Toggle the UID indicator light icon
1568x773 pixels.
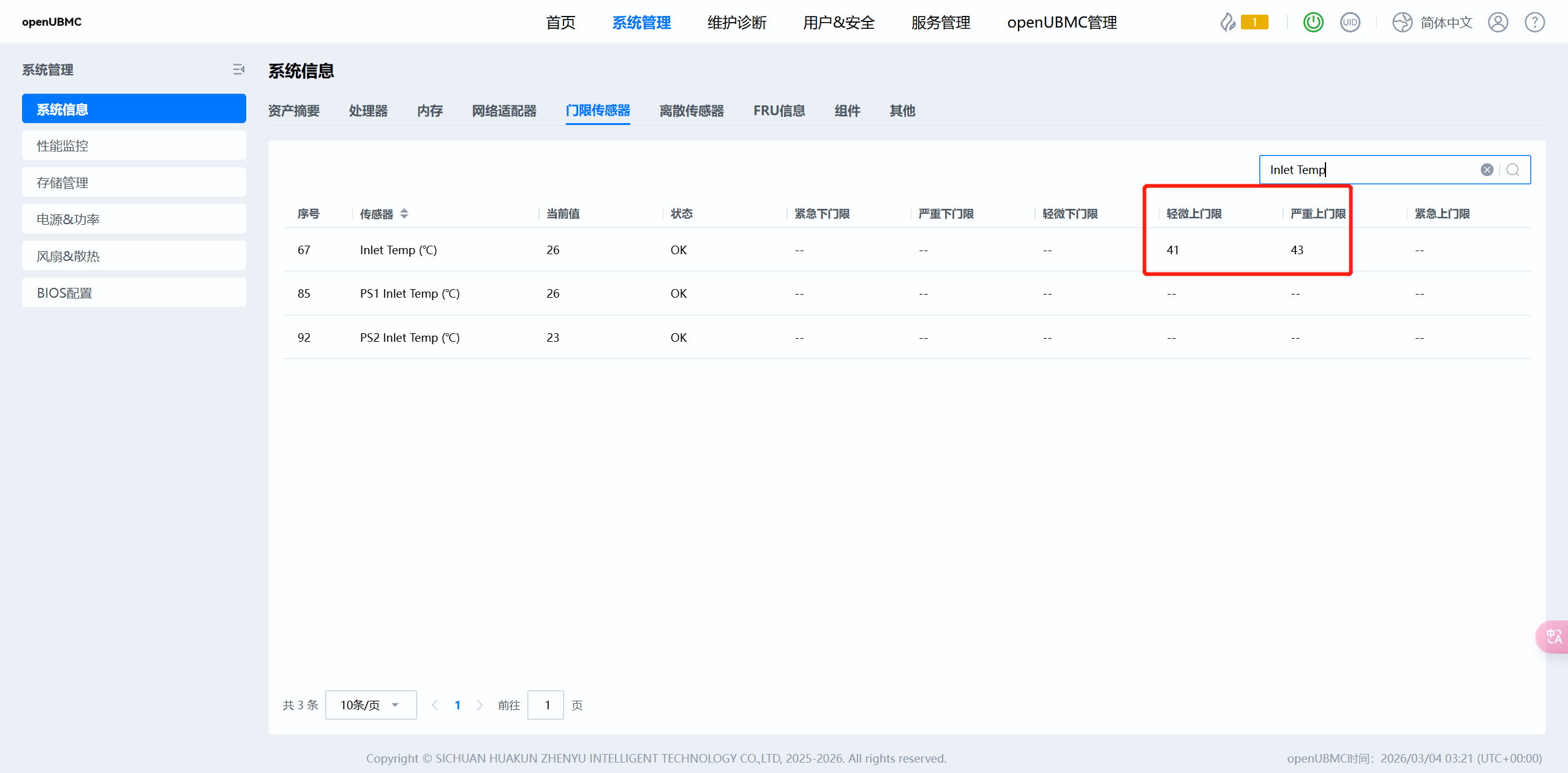coord(1350,23)
